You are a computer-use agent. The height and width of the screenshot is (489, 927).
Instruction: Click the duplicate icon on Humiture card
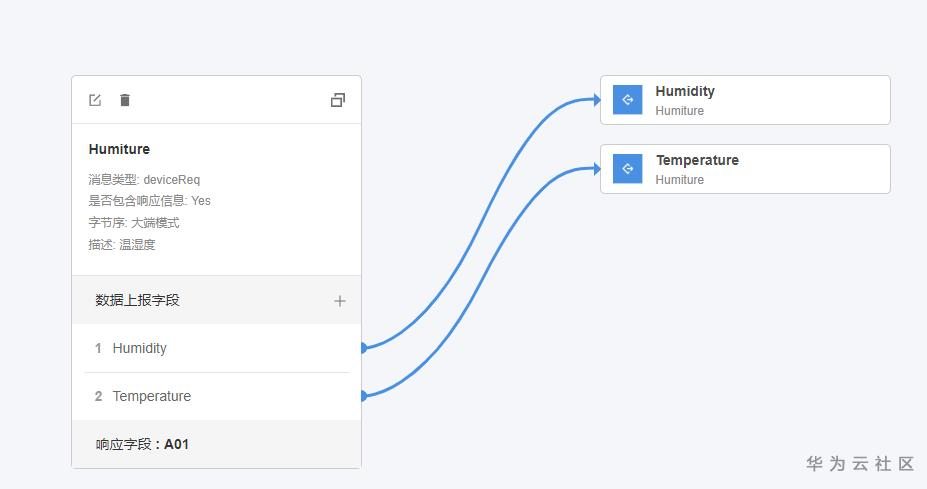(x=338, y=100)
